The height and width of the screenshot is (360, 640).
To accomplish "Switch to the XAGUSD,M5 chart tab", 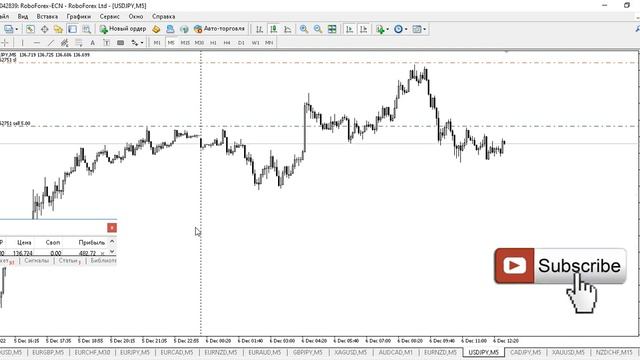I will 350,352.
